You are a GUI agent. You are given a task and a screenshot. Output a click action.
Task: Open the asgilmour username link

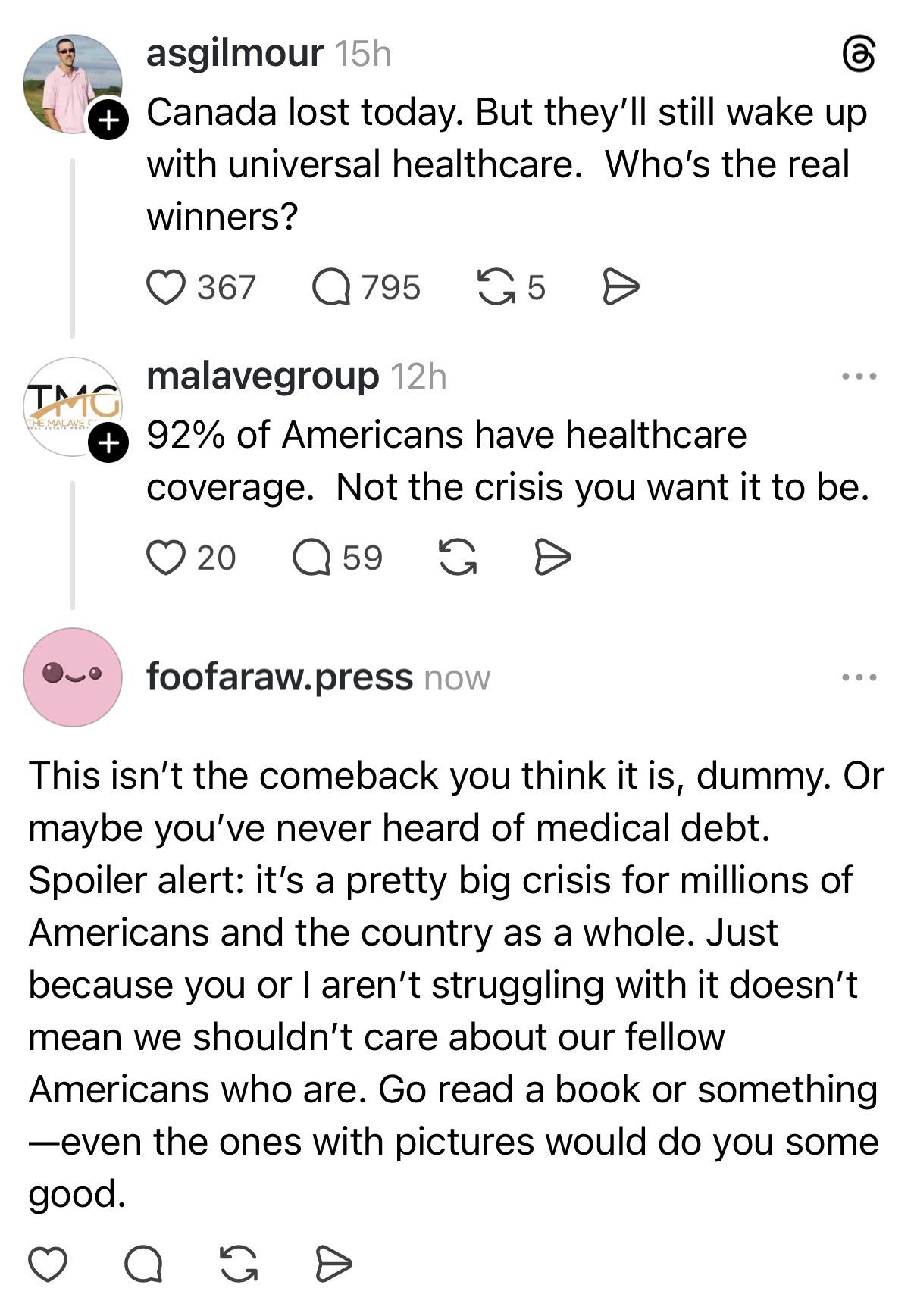tap(235, 53)
